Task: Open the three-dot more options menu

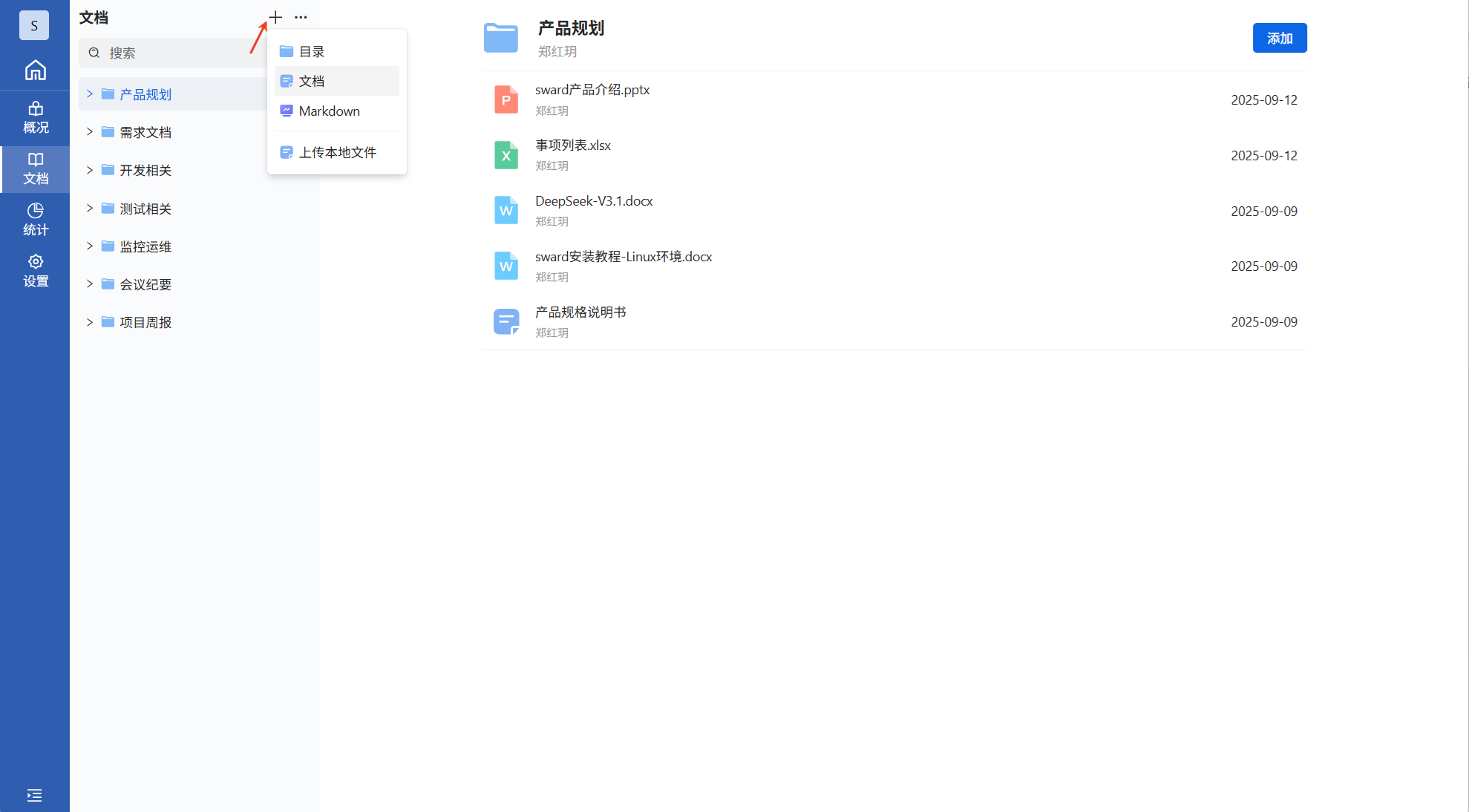Action: [301, 17]
